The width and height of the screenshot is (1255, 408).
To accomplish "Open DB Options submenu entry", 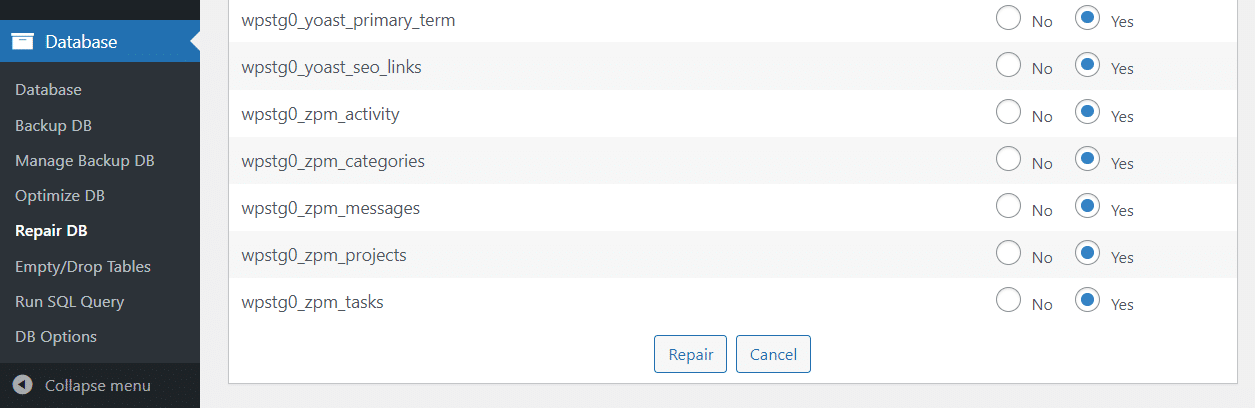I will (56, 336).
